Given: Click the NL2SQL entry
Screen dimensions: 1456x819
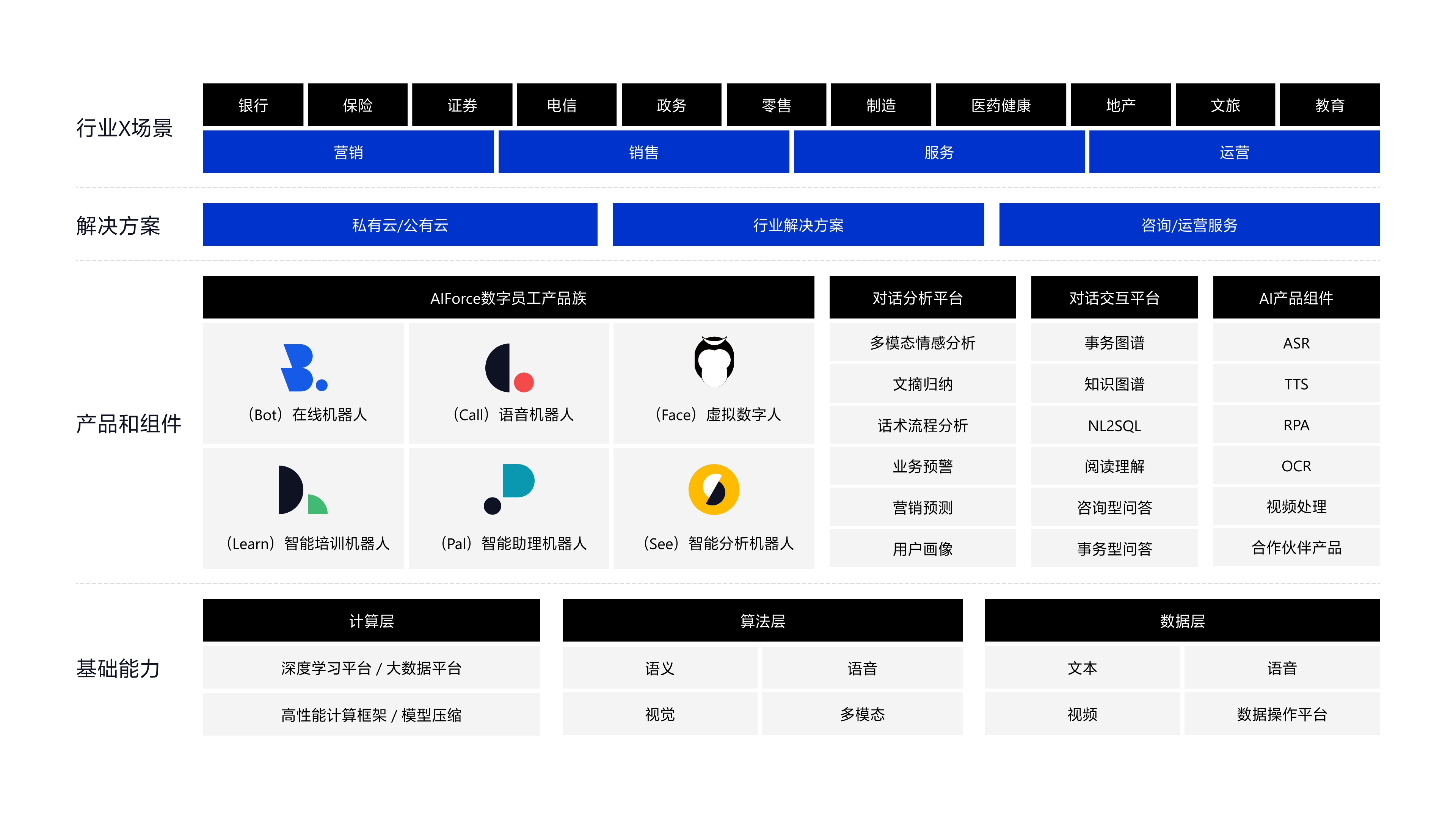Looking at the screenshot, I should (x=1114, y=425).
